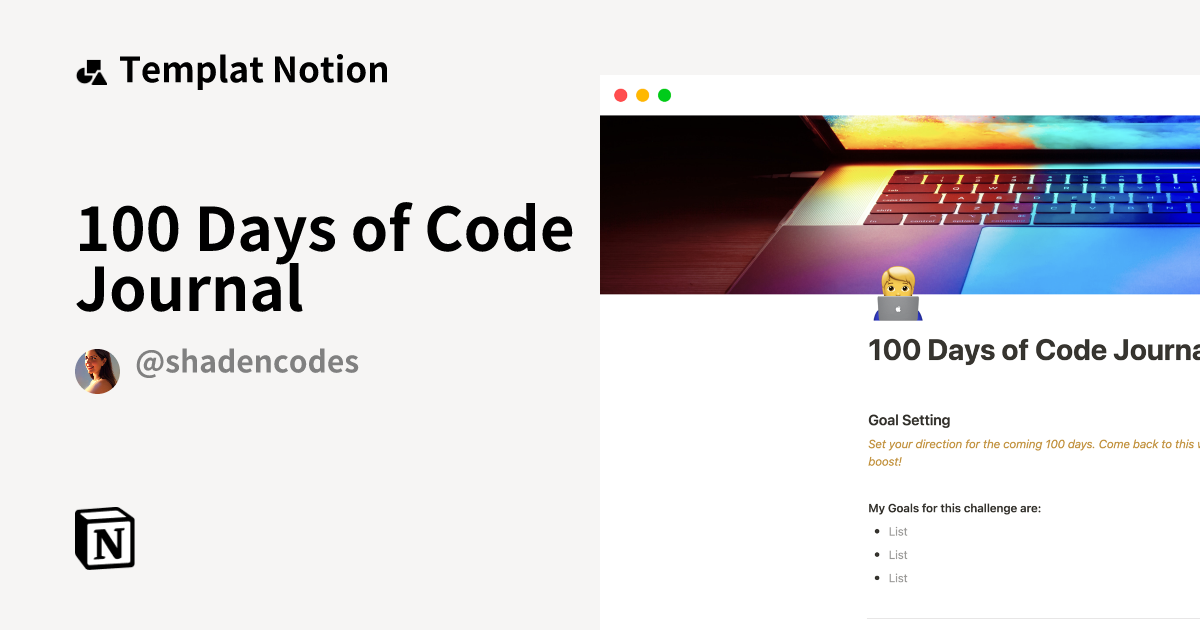Click the technologist emoji page icon

(x=898, y=295)
